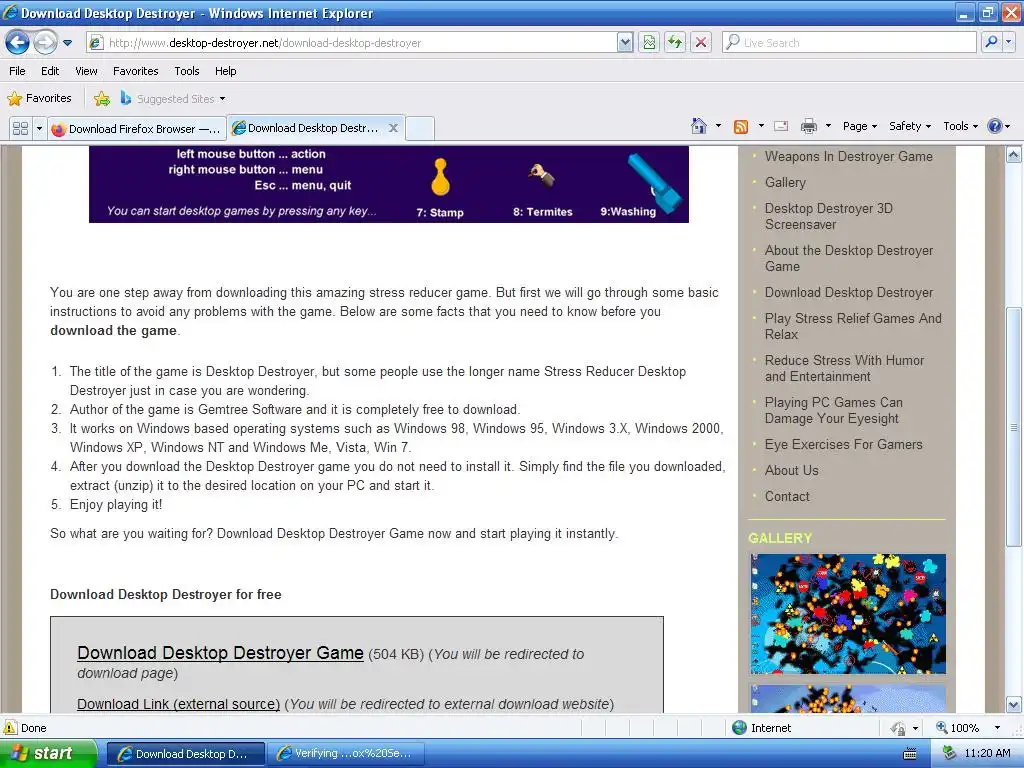Open the Tools menu in menu bar

(x=187, y=71)
